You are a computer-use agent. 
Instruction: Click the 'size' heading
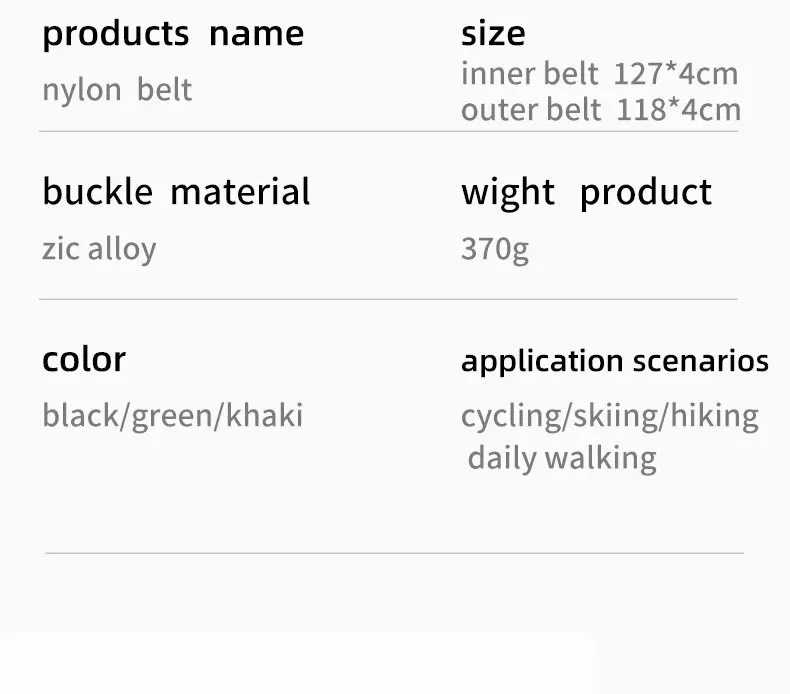coord(493,33)
